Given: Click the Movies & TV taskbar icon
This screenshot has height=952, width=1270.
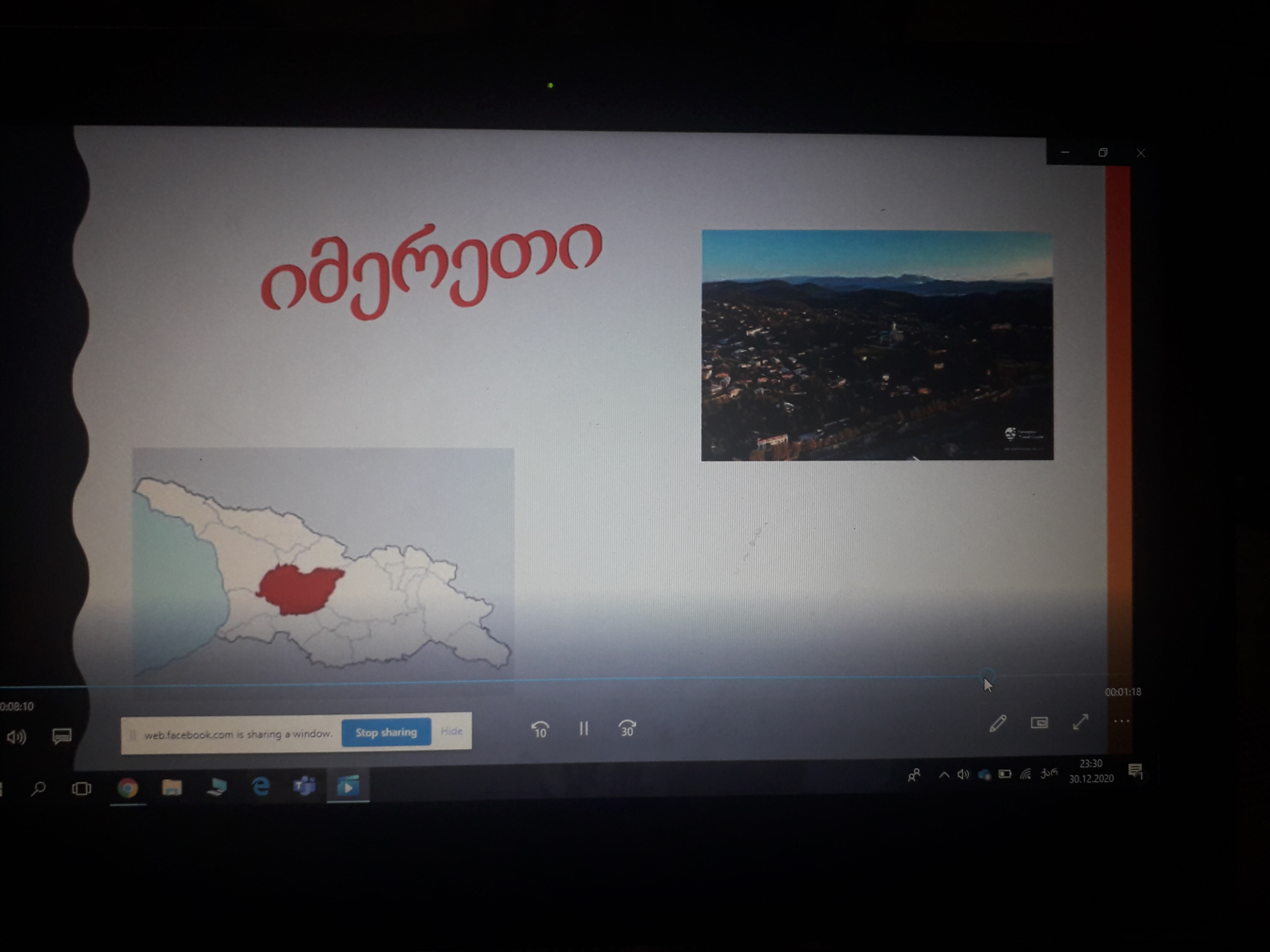Looking at the screenshot, I should (x=348, y=786).
